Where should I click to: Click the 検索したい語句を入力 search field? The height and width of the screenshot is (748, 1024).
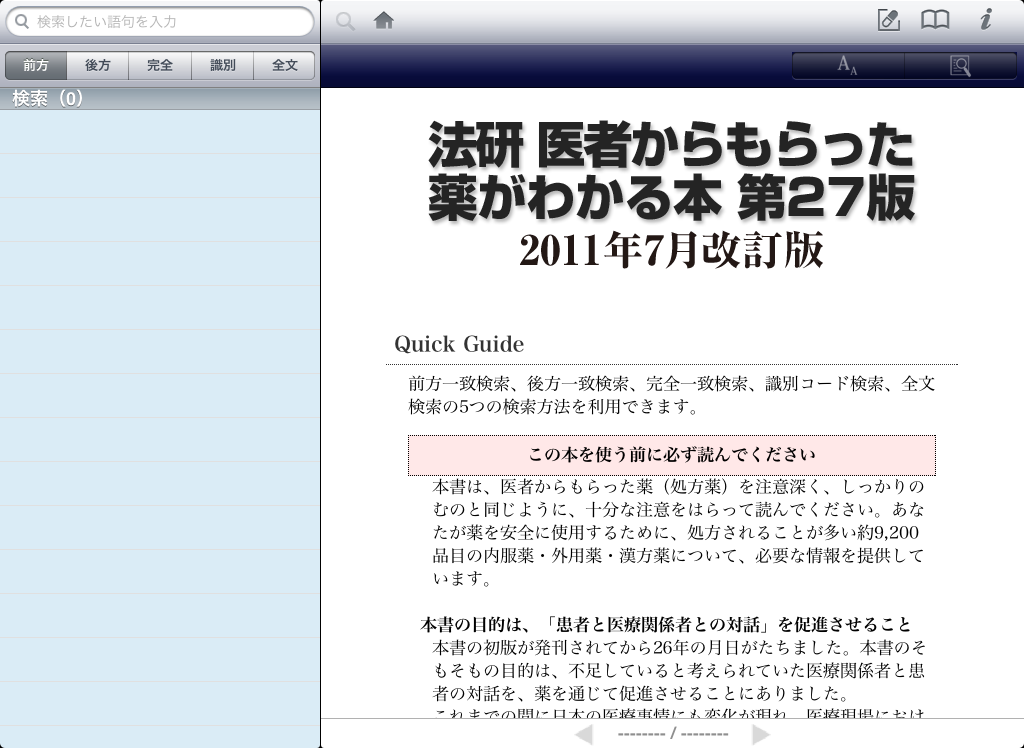point(170,21)
